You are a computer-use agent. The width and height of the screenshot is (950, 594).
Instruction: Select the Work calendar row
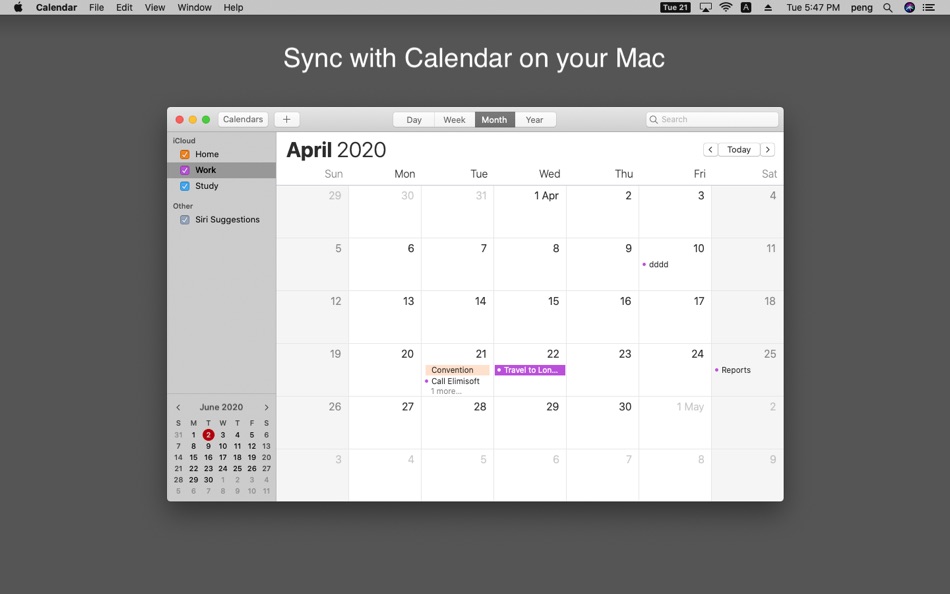pos(222,170)
